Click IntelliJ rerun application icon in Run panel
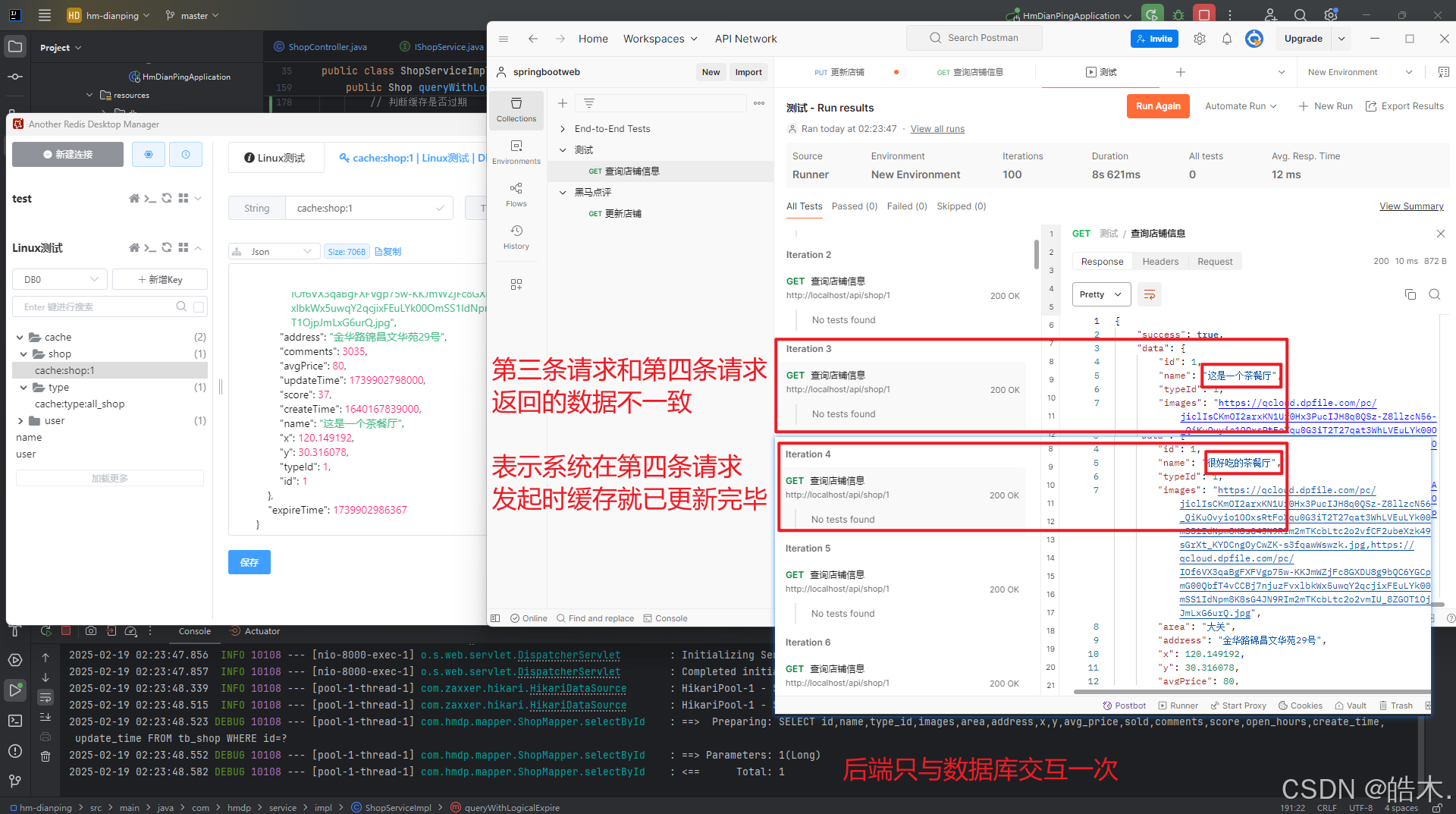The height and width of the screenshot is (814, 1456). point(45,631)
